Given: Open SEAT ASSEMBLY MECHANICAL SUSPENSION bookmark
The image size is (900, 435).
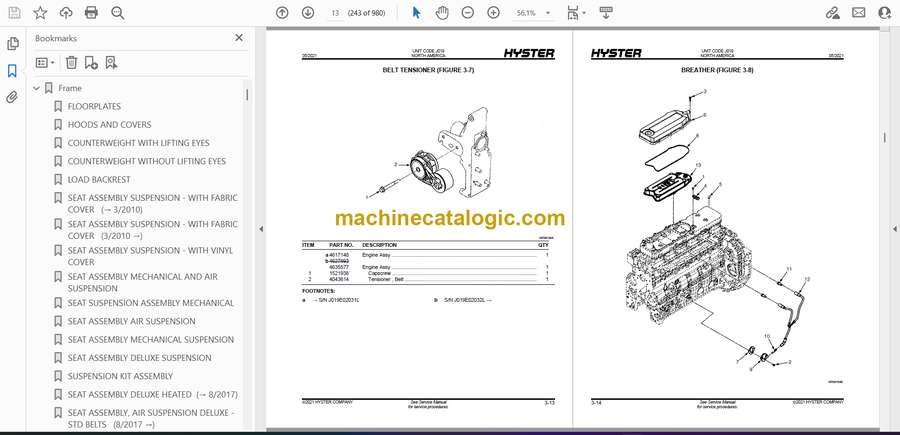Looking at the screenshot, I should click(x=151, y=340).
